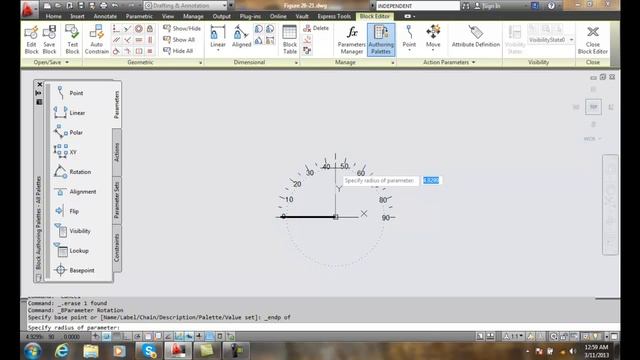Click Show All constraints
This screenshot has width=640, height=360.
pos(179,40)
